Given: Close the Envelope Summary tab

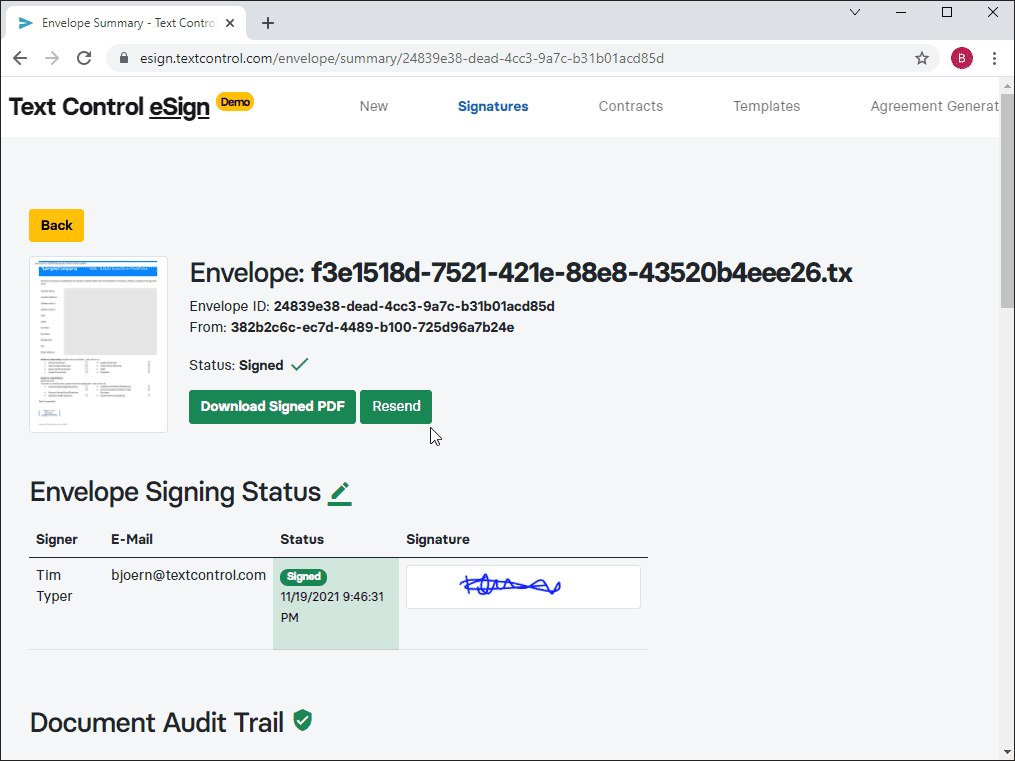Looking at the screenshot, I should pos(230,23).
